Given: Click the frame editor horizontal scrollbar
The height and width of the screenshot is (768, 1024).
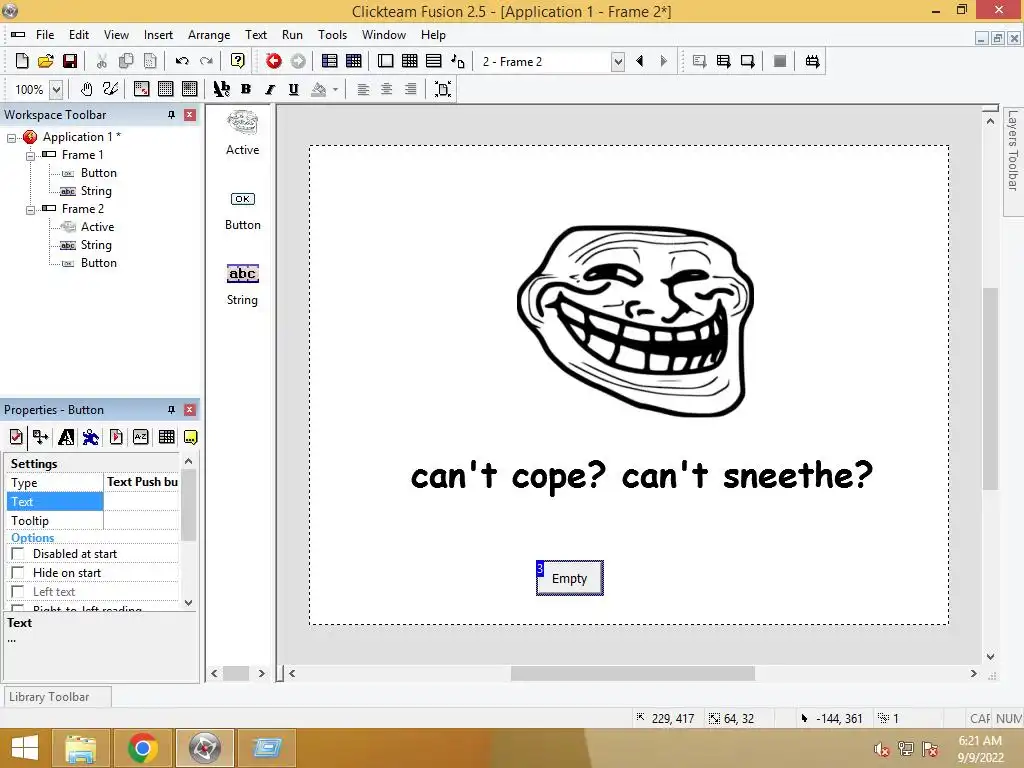Looking at the screenshot, I should [632, 673].
